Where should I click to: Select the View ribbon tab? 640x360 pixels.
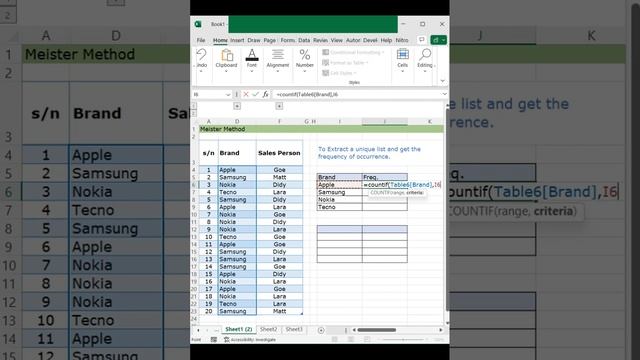coord(336,40)
